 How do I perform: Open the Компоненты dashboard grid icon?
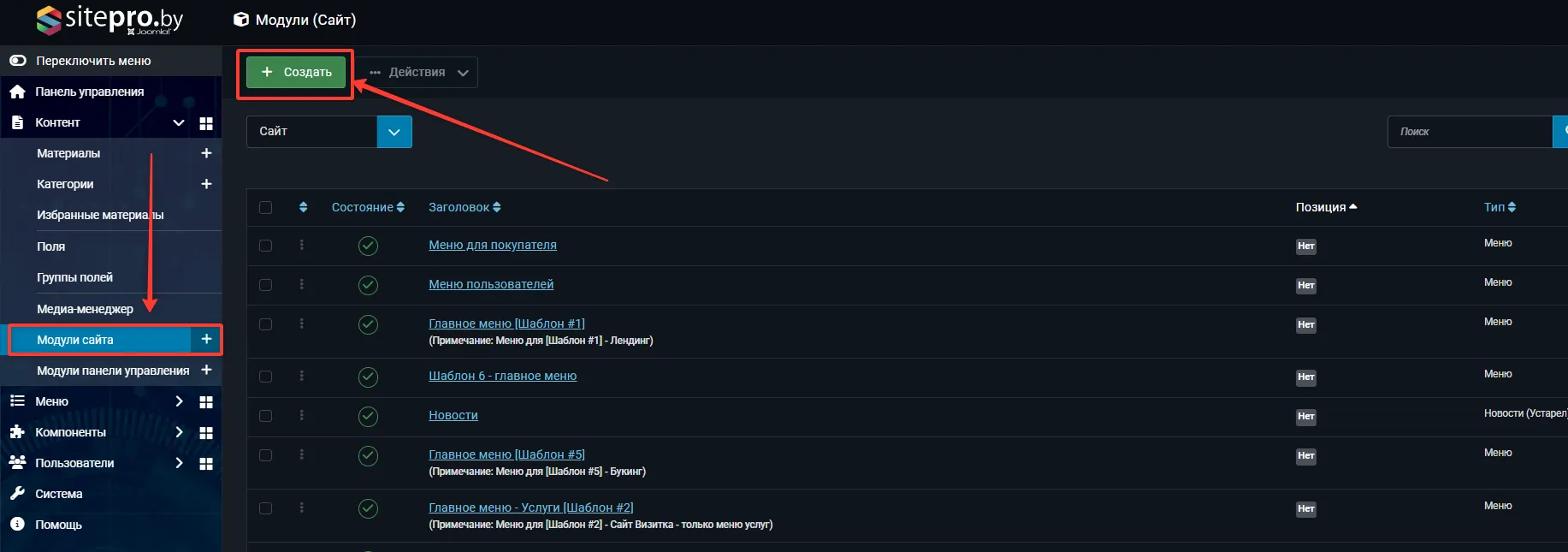206,433
